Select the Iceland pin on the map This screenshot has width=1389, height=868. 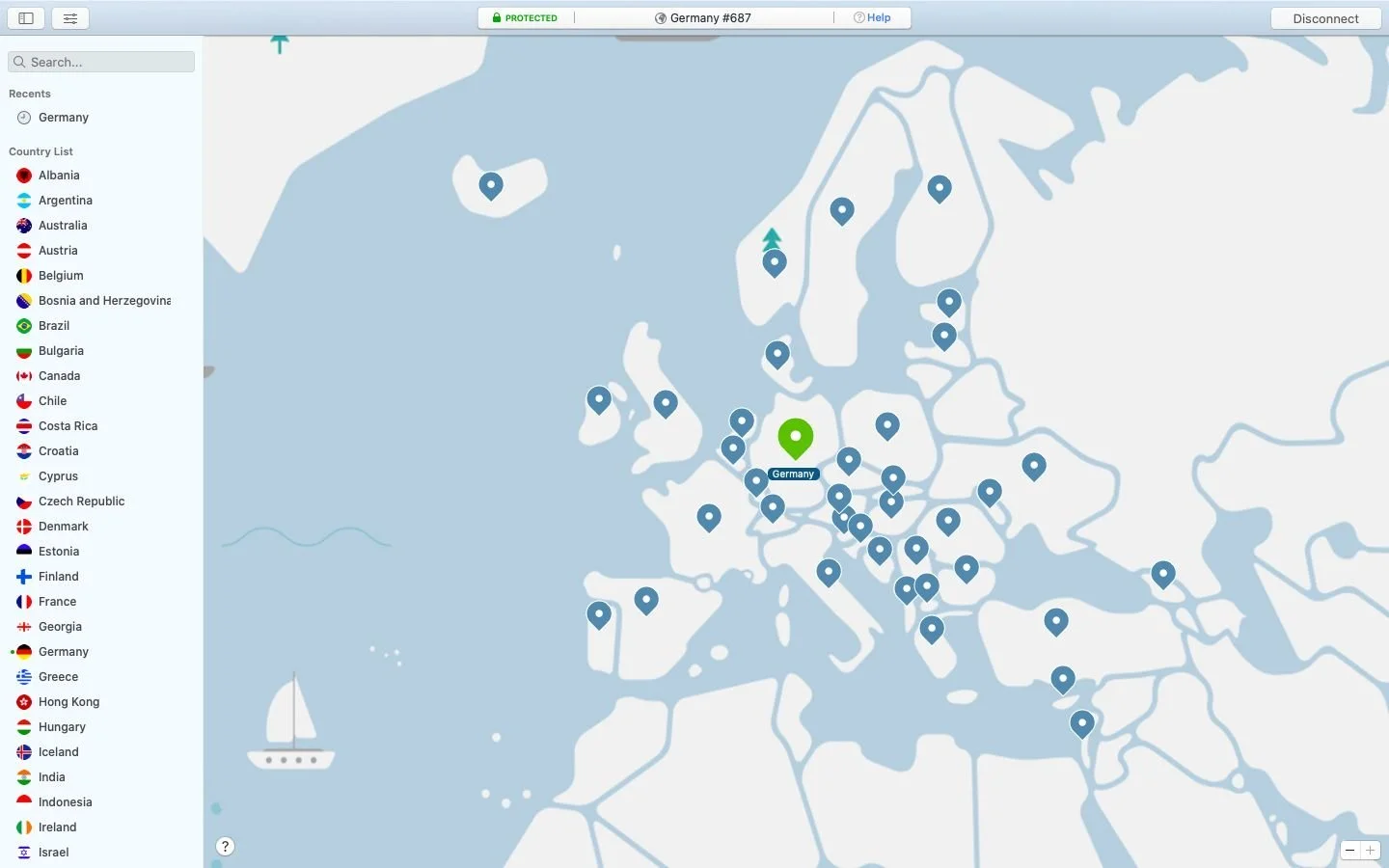pos(491,183)
